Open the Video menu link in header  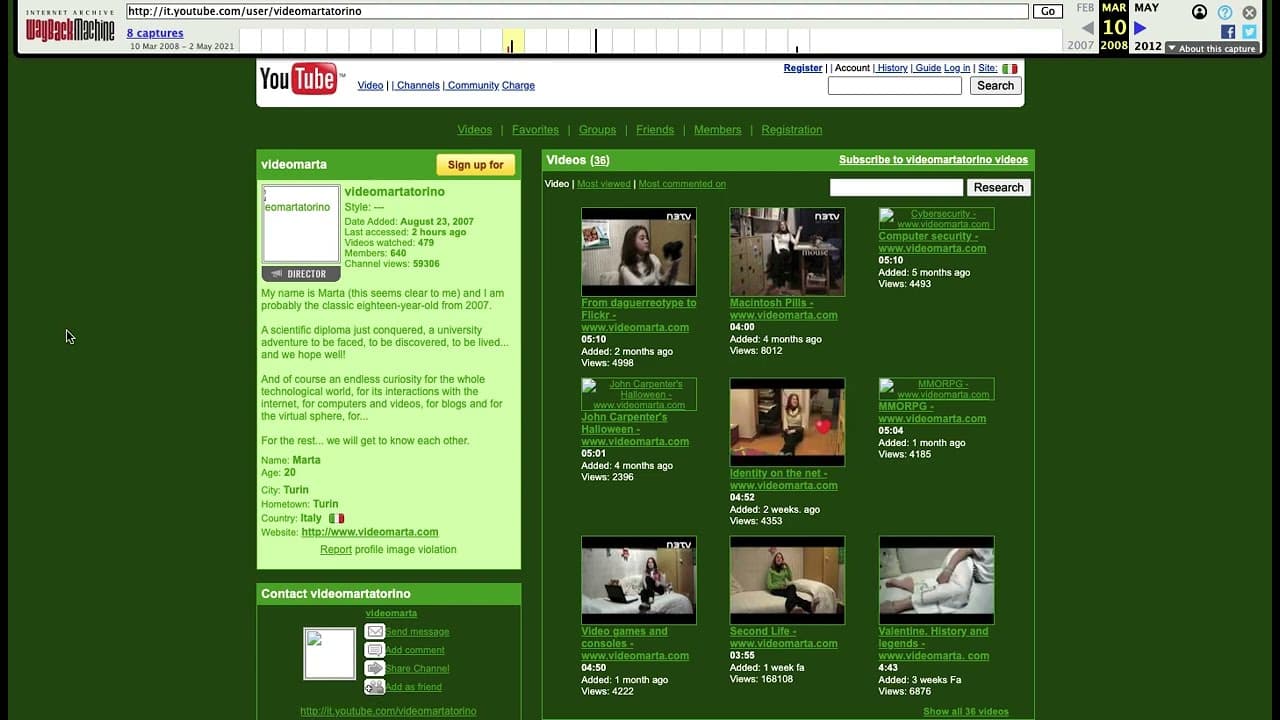[371, 86]
